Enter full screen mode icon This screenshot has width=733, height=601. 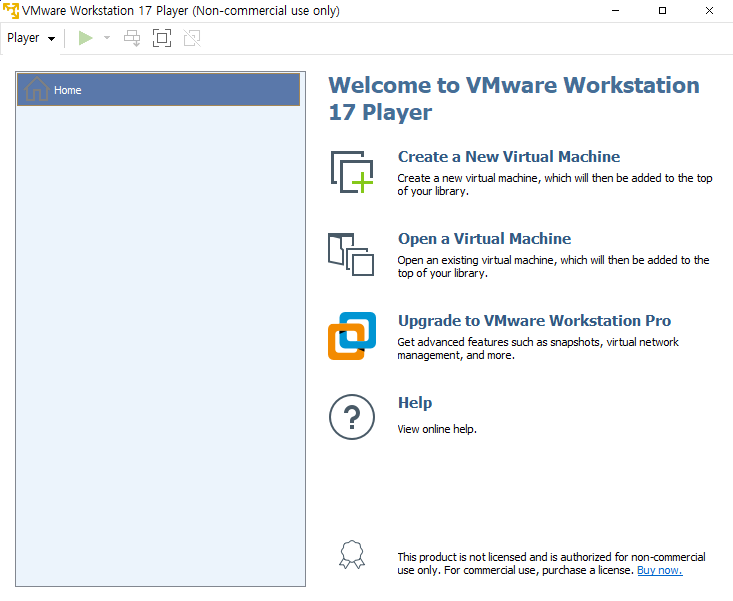pyautogui.click(x=162, y=38)
